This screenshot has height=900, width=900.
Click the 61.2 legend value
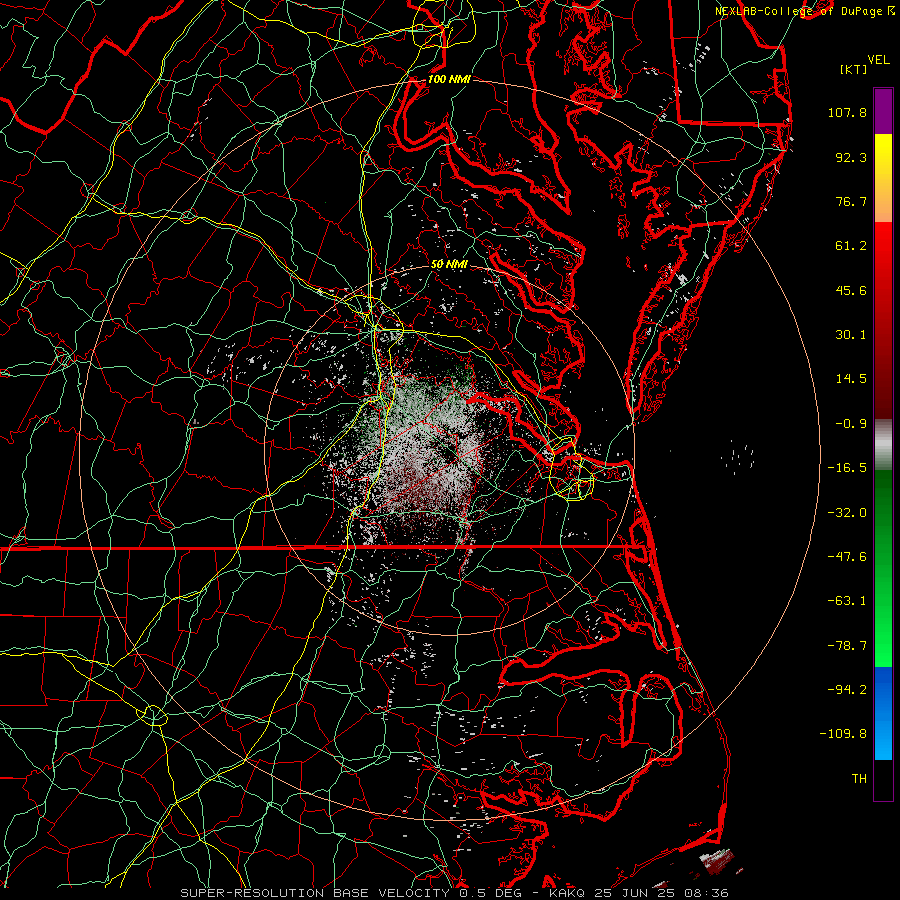[851, 246]
